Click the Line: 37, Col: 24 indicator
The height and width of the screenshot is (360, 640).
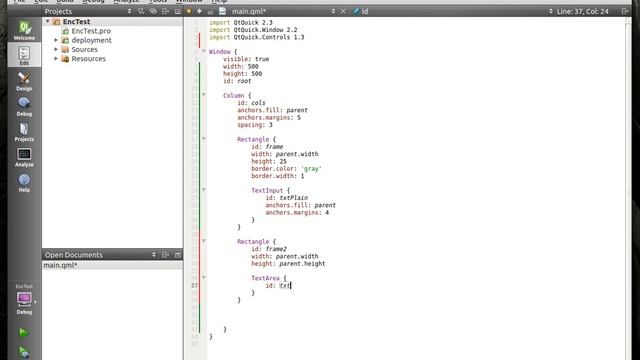click(x=582, y=11)
